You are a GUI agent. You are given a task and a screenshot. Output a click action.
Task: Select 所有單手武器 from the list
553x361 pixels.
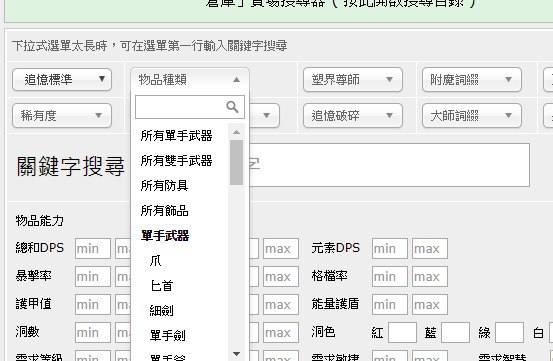pos(176,136)
